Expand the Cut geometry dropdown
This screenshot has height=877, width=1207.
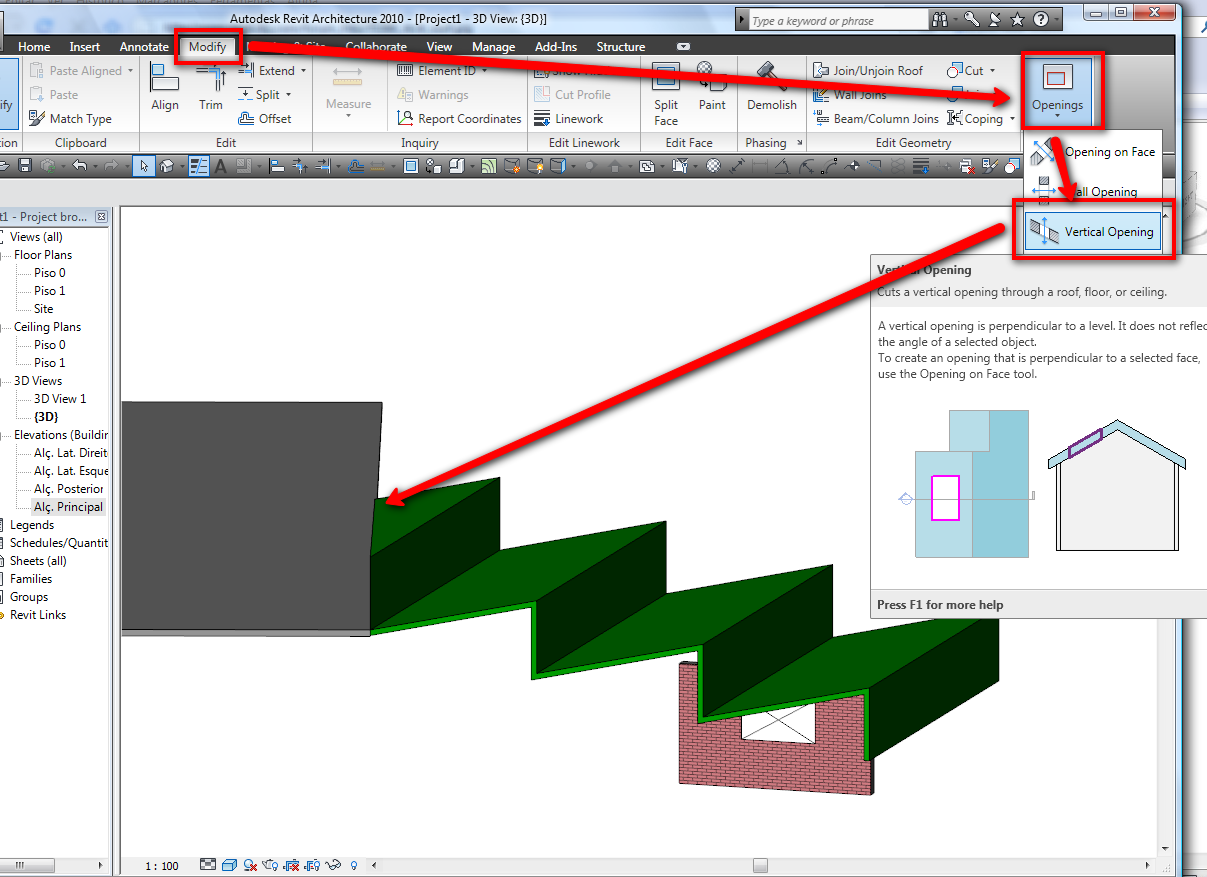[992, 71]
